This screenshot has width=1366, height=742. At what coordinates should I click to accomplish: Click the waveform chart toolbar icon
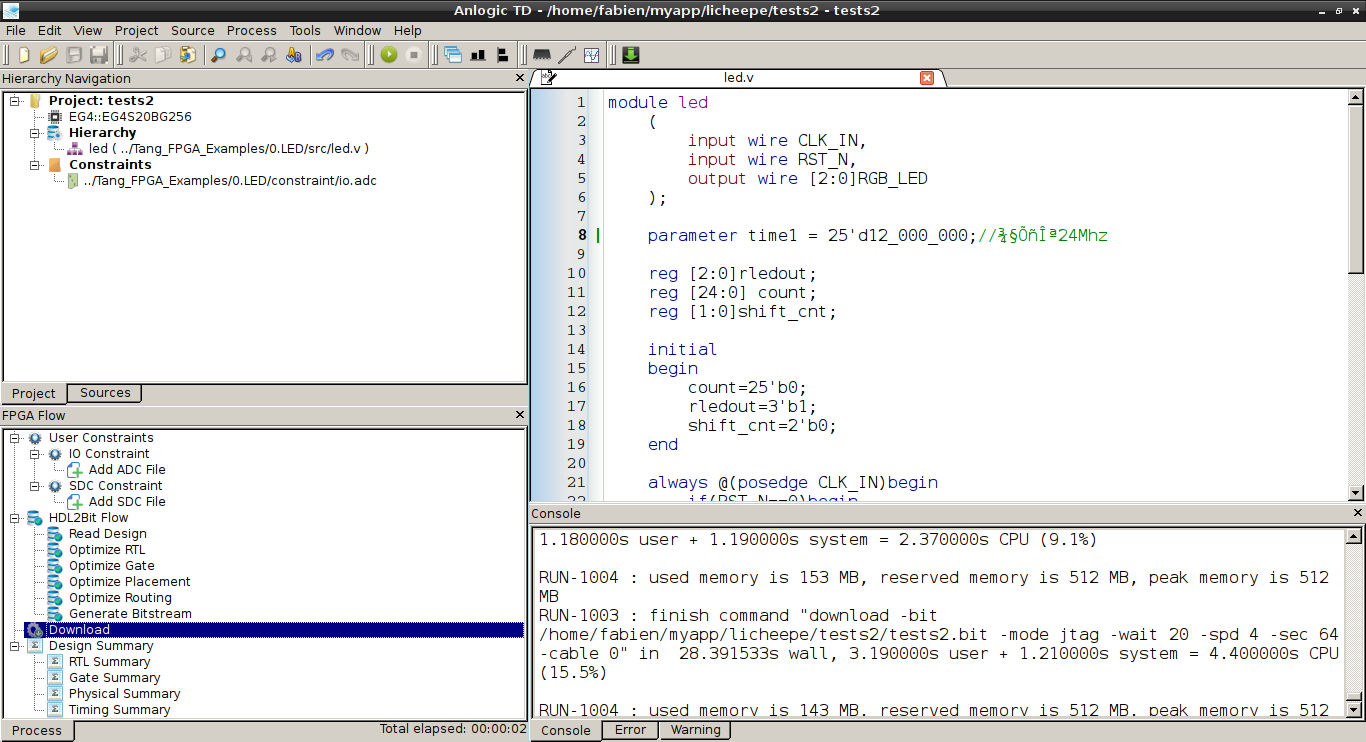[592, 55]
